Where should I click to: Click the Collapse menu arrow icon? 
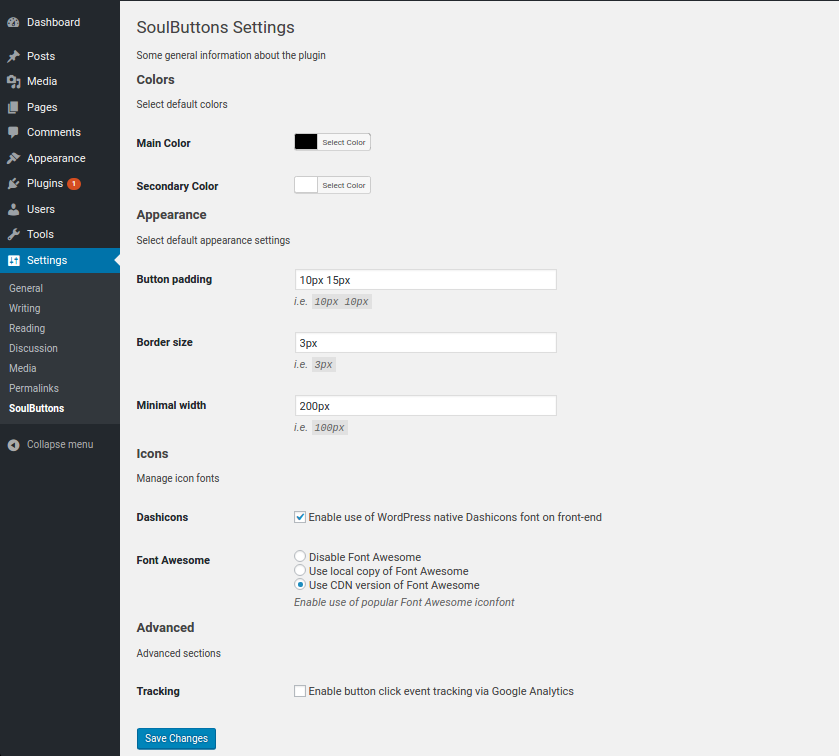(13, 445)
